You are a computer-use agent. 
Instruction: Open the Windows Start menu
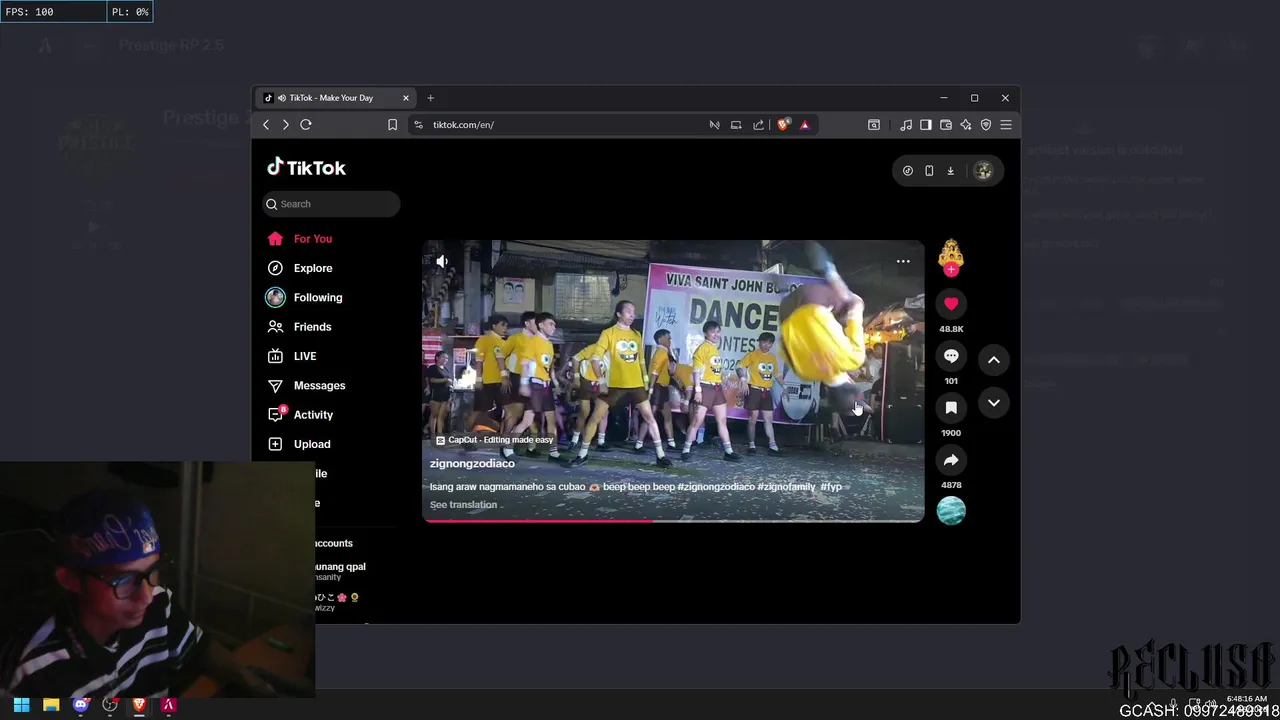[x=21, y=705]
